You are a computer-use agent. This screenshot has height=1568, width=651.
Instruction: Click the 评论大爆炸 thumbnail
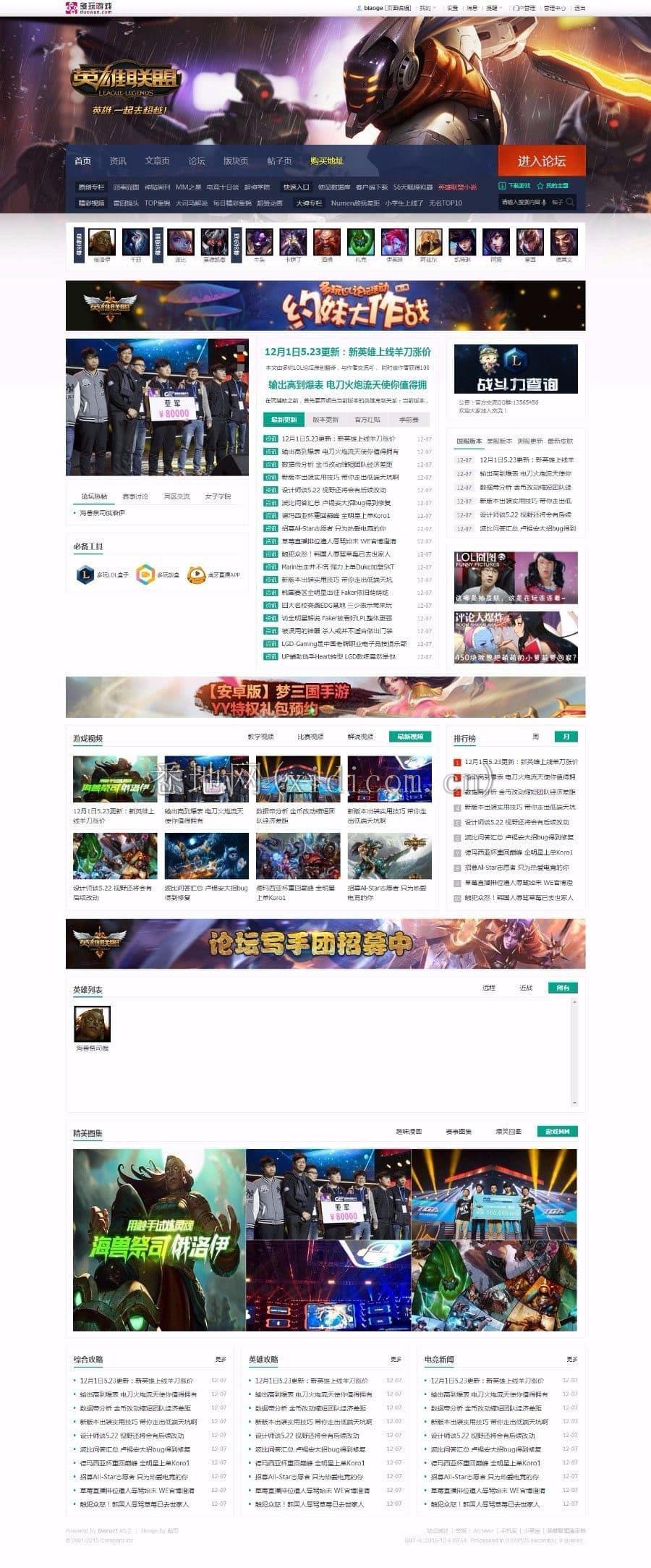516,637
